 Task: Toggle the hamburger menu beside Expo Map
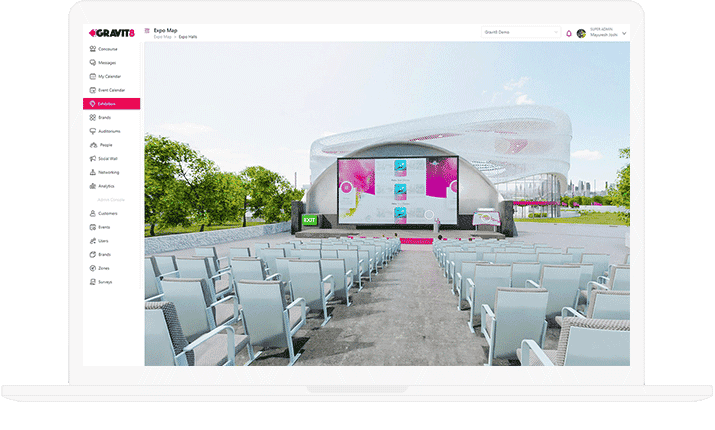click(147, 31)
